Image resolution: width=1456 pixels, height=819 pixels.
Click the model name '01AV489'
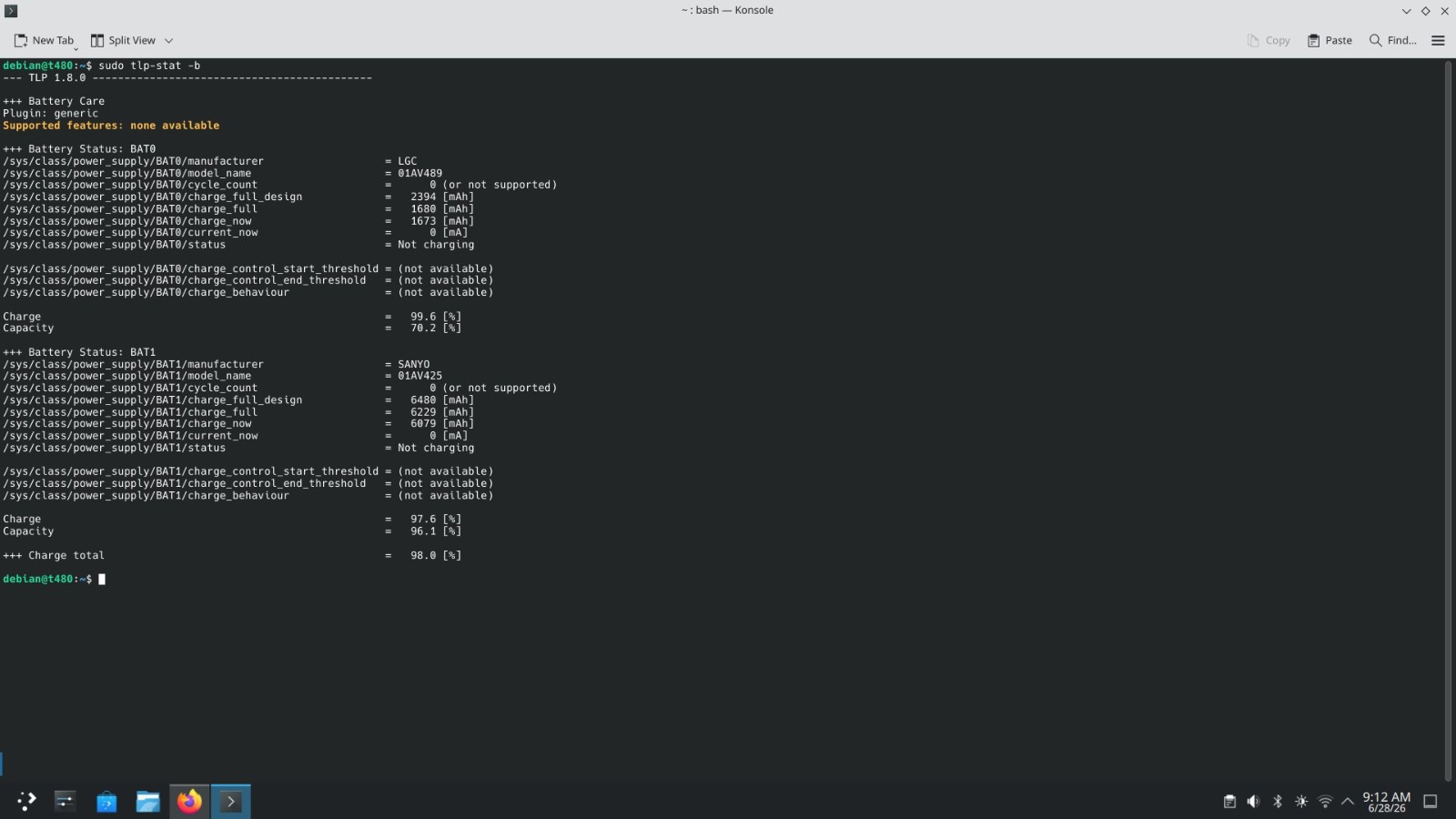[420, 173]
